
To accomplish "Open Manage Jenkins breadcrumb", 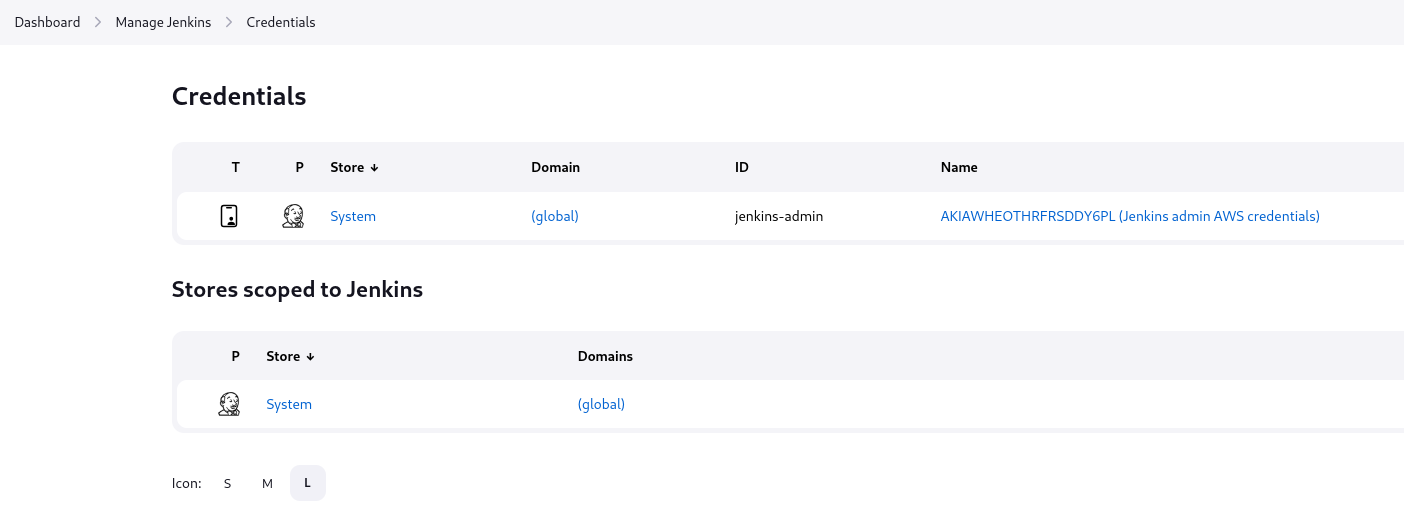I will point(163,22).
